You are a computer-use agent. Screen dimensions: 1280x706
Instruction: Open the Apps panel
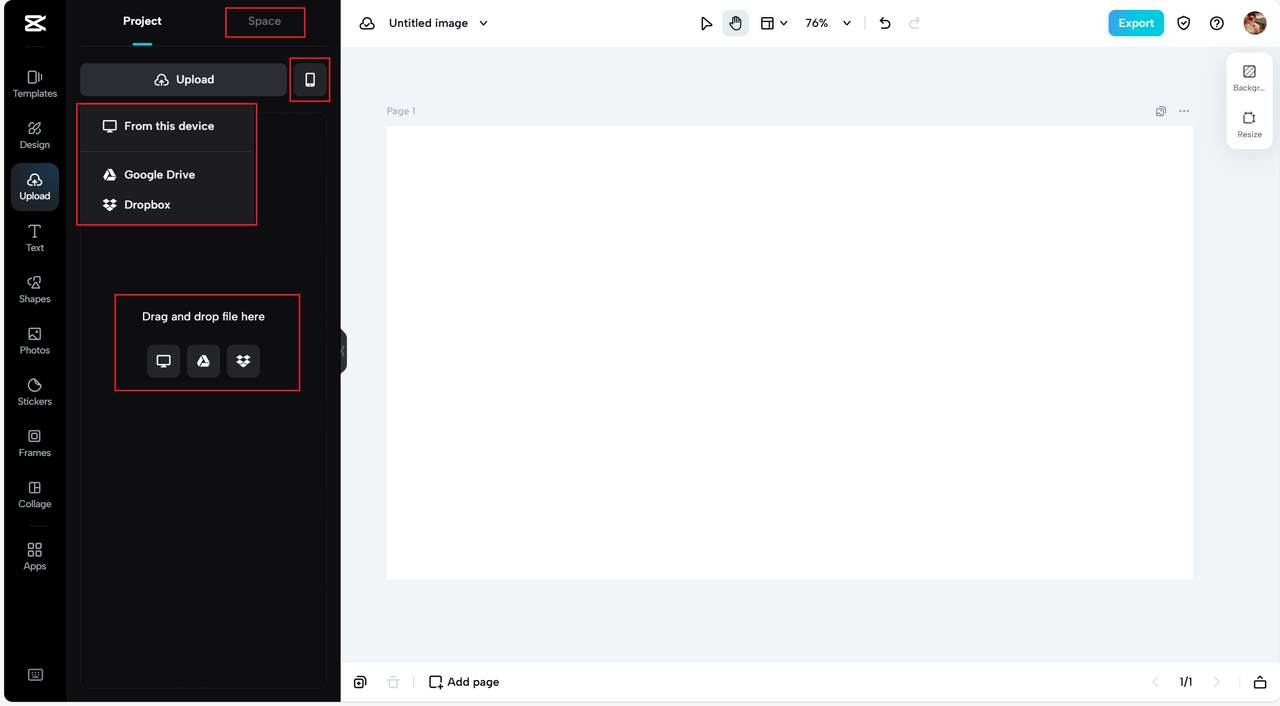35,557
